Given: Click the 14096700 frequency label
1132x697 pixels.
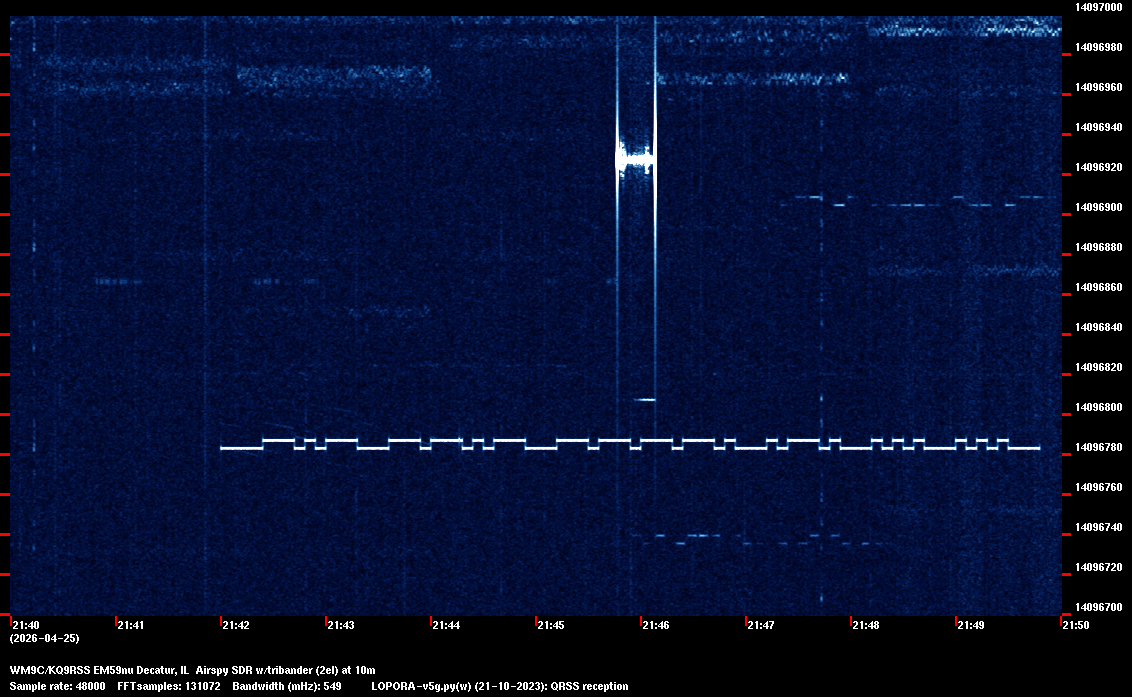Looking at the screenshot, I should point(1097,607).
